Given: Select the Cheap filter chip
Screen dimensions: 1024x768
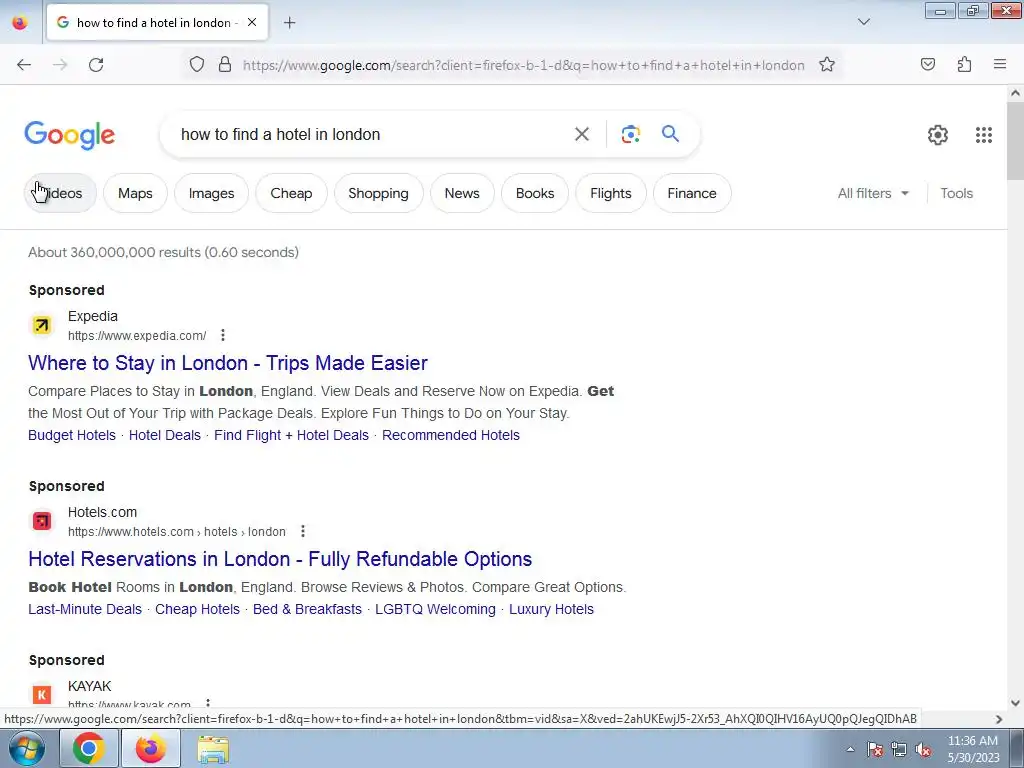Looking at the screenshot, I should 291,193.
